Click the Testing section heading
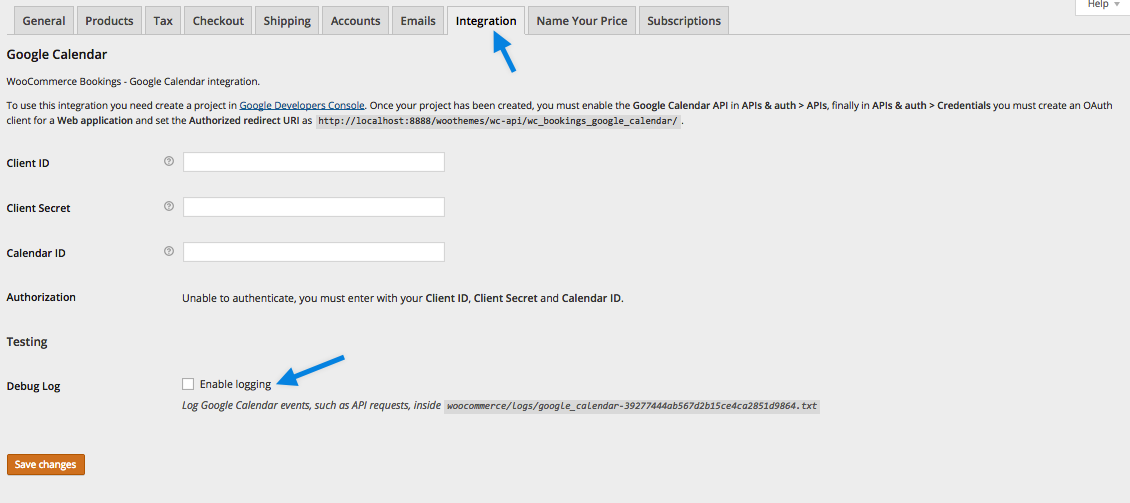The width and height of the screenshot is (1130, 503). click(27, 342)
